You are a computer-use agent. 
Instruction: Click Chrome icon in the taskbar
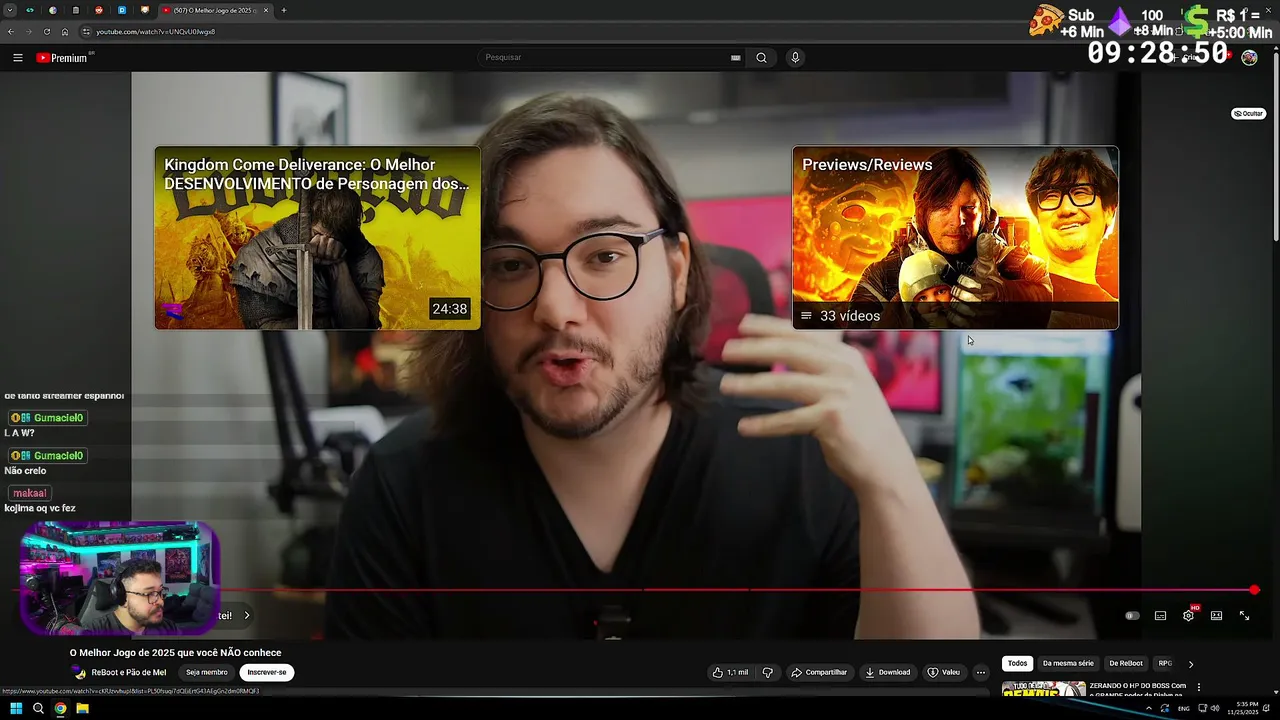(x=60, y=709)
